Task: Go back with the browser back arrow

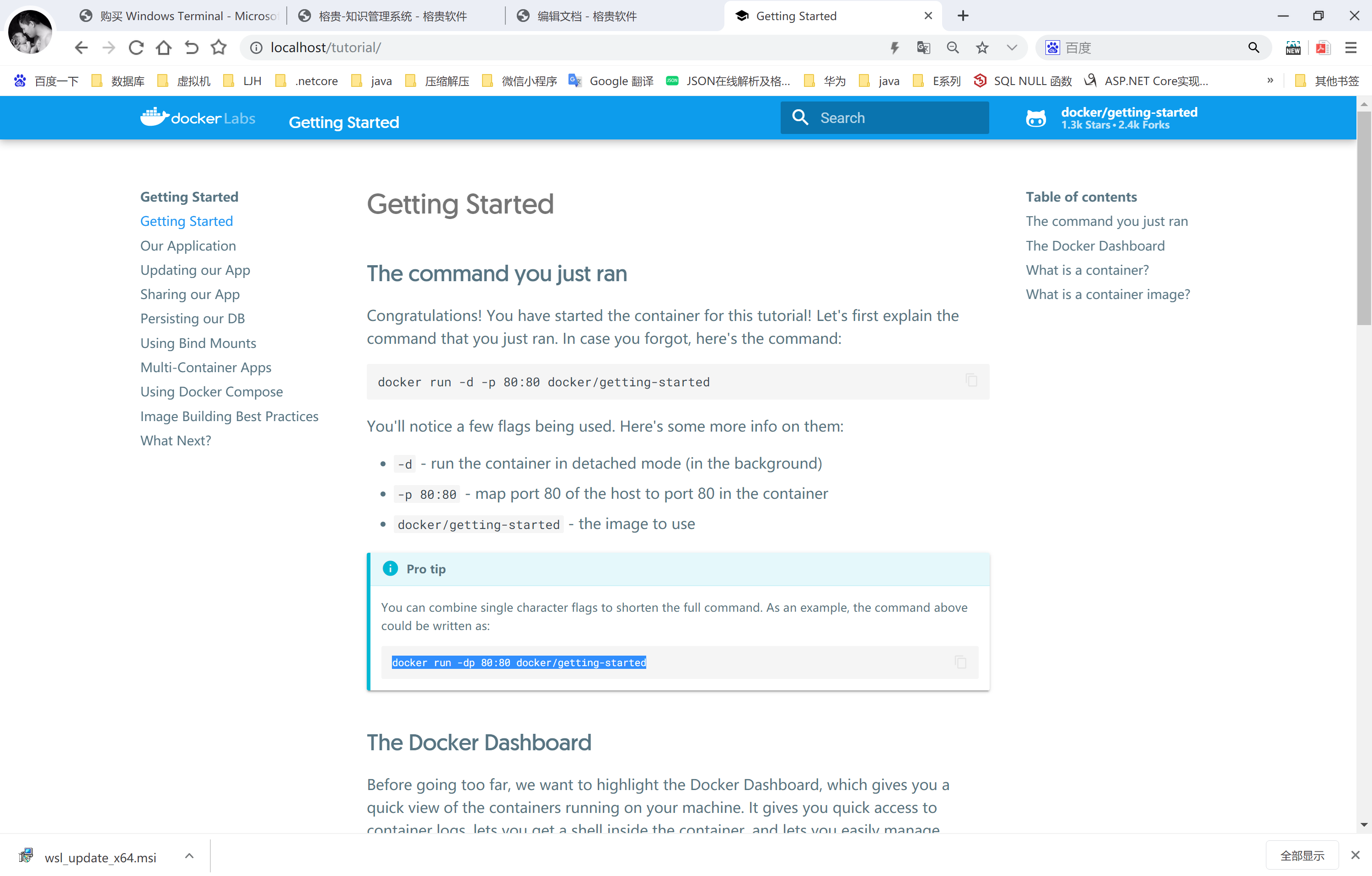Action: pos(81,48)
